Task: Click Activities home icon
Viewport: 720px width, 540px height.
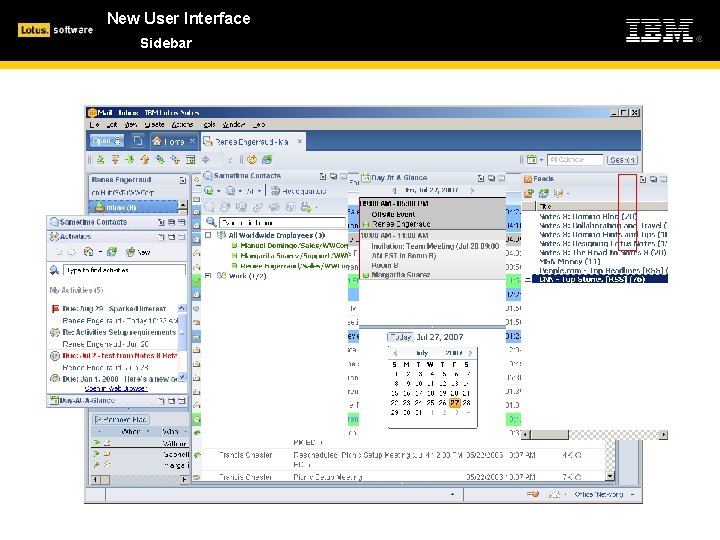Action: click(89, 252)
